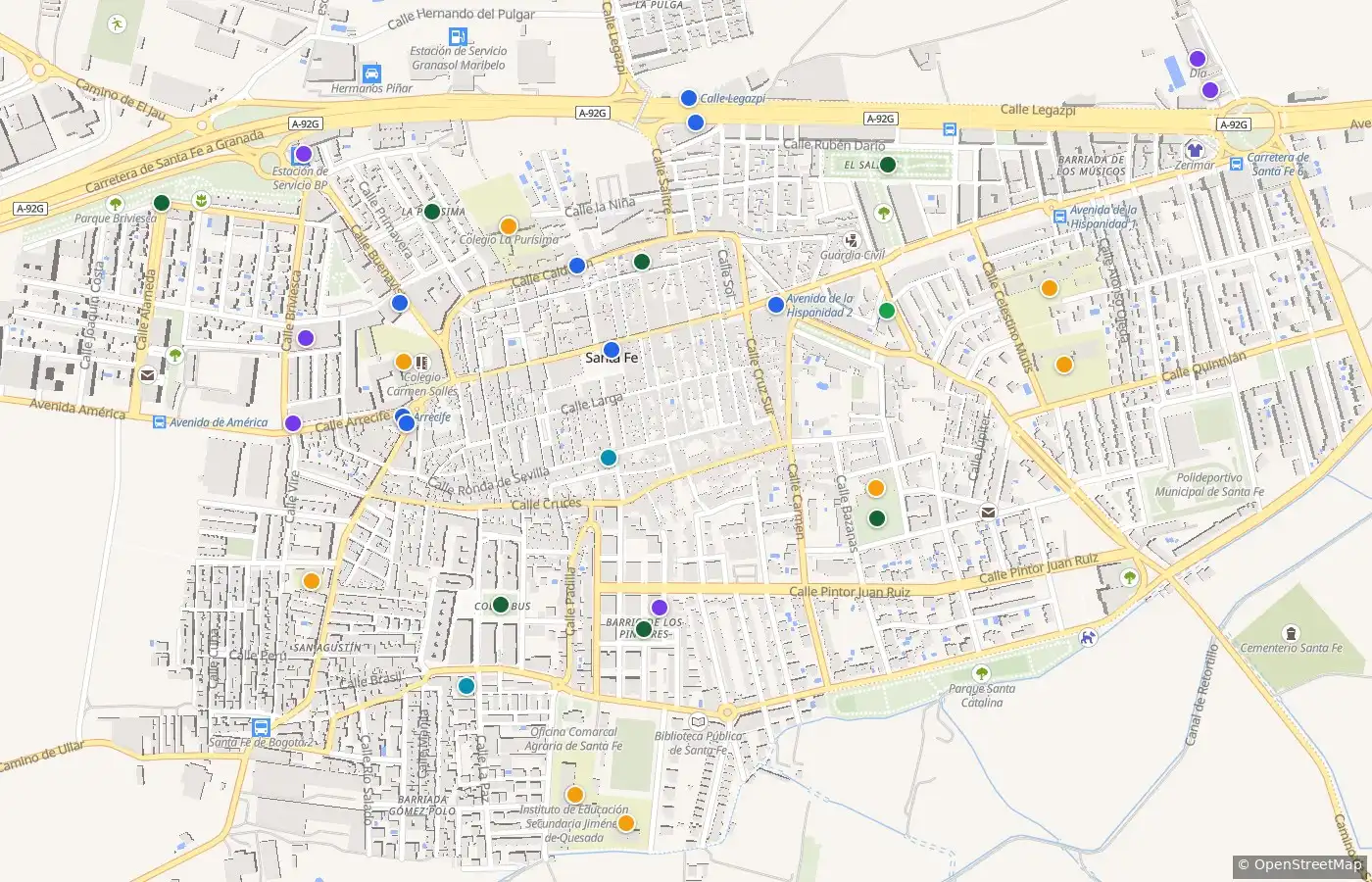Click the Oficina Comarcal Agraria de Santa Fe label
This screenshot has width=1372, height=882.
click(573, 739)
